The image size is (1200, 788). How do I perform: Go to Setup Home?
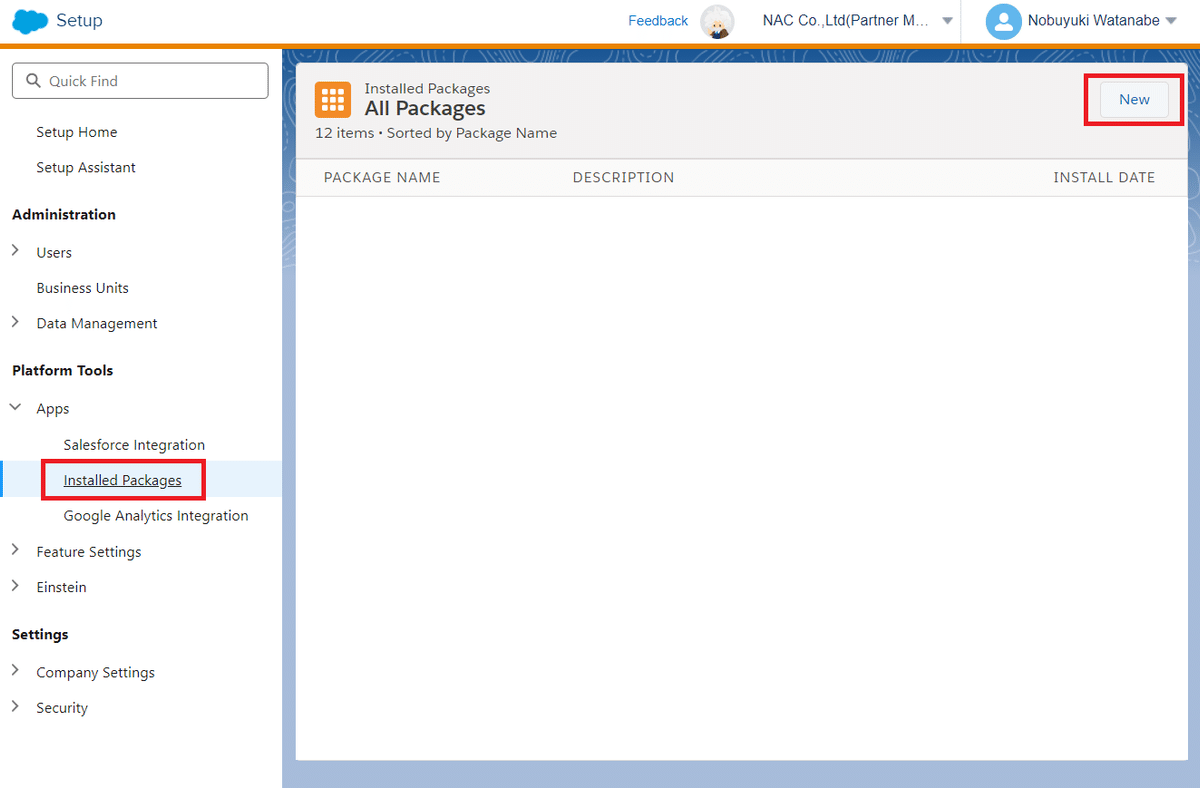pos(77,132)
